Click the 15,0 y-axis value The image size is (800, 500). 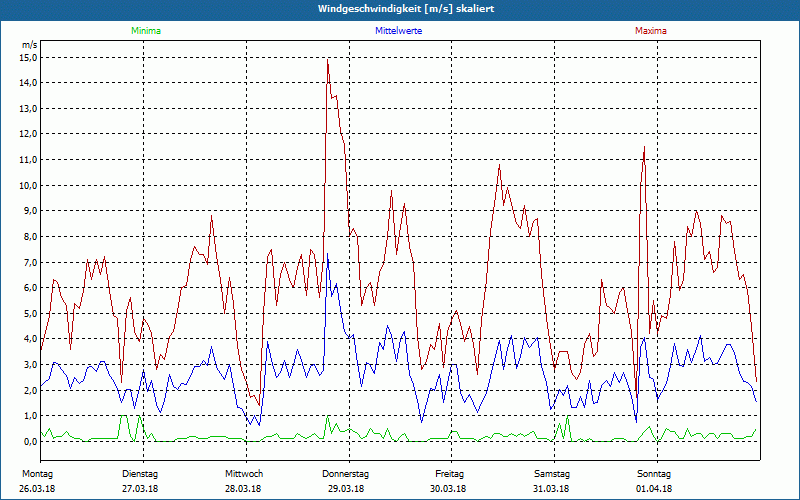29,58
